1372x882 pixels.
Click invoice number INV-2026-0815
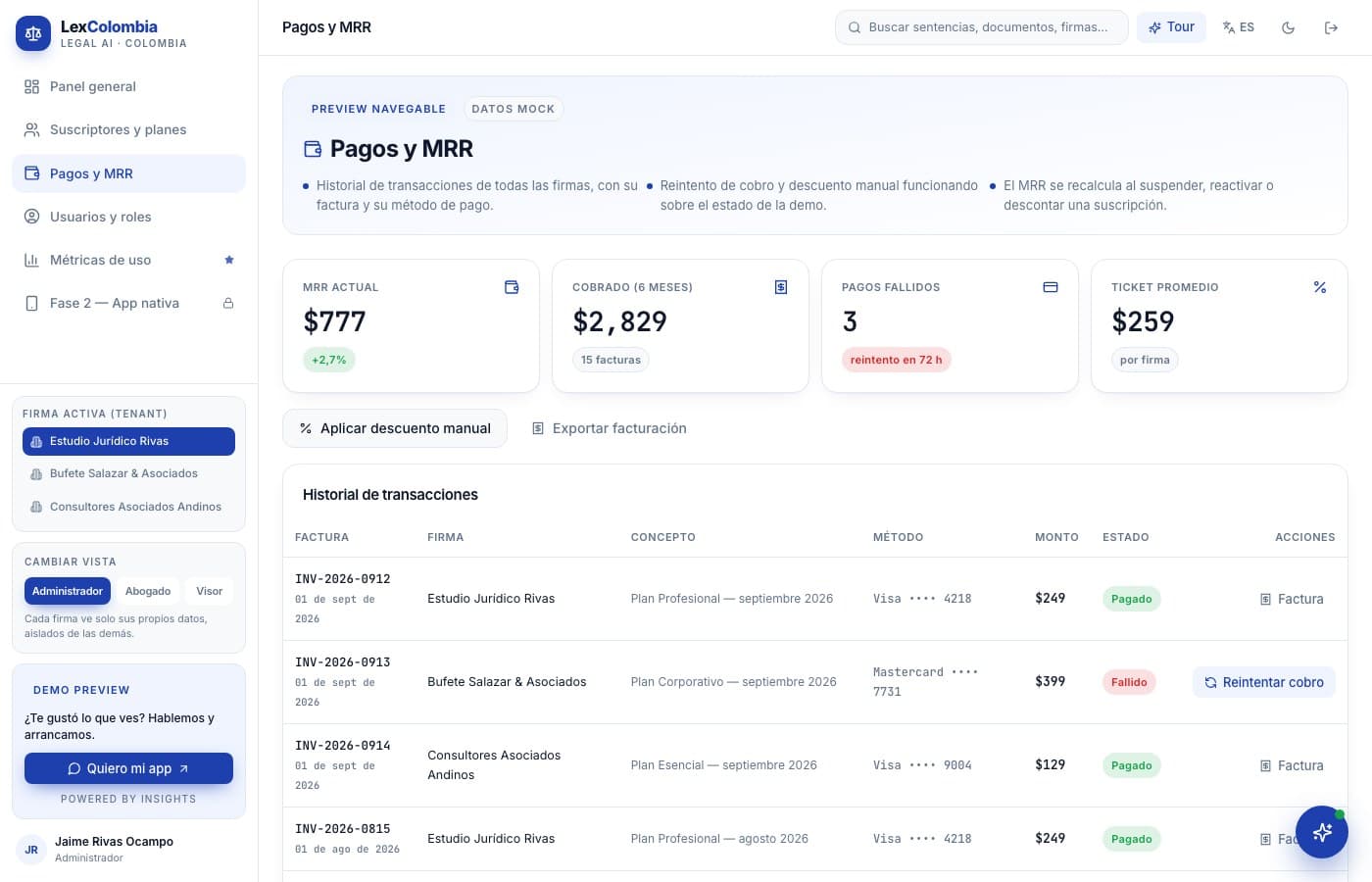coord(343,829)
